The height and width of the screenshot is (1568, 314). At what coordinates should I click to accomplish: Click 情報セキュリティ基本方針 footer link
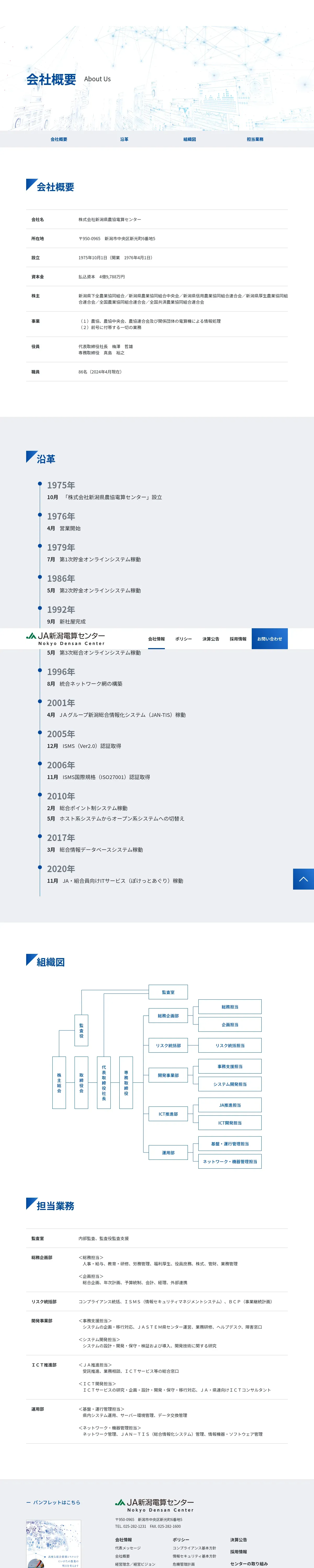coord(194,1556)
